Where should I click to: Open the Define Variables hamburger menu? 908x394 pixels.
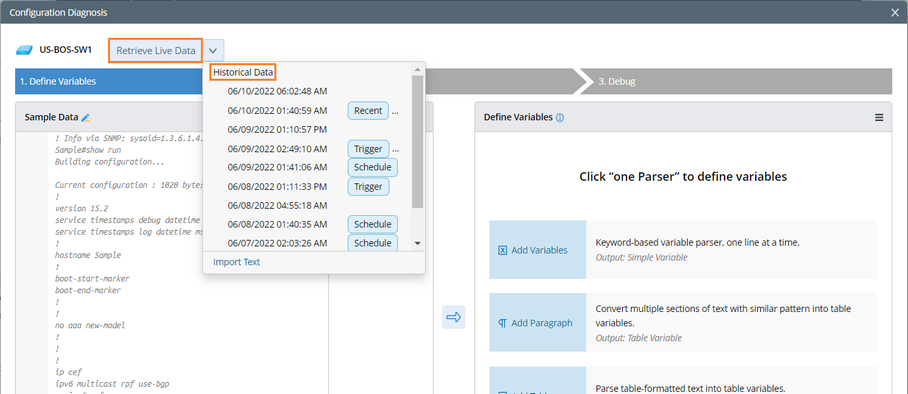tap(879, 118)
